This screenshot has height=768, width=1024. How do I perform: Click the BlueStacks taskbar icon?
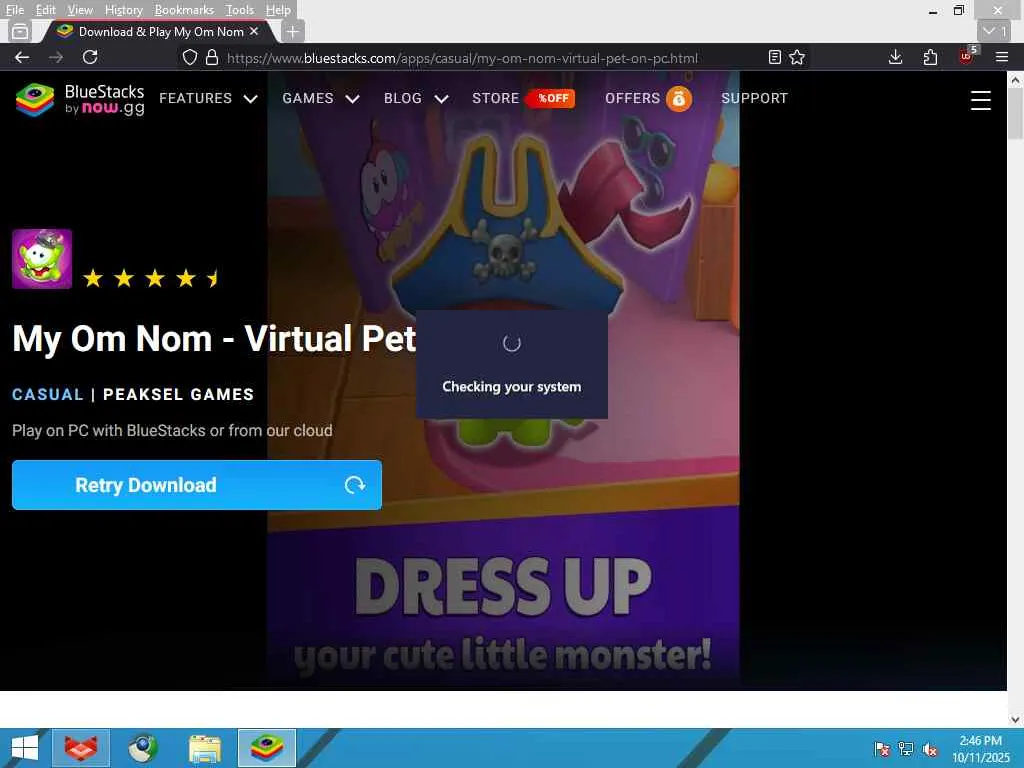(267, 748)
